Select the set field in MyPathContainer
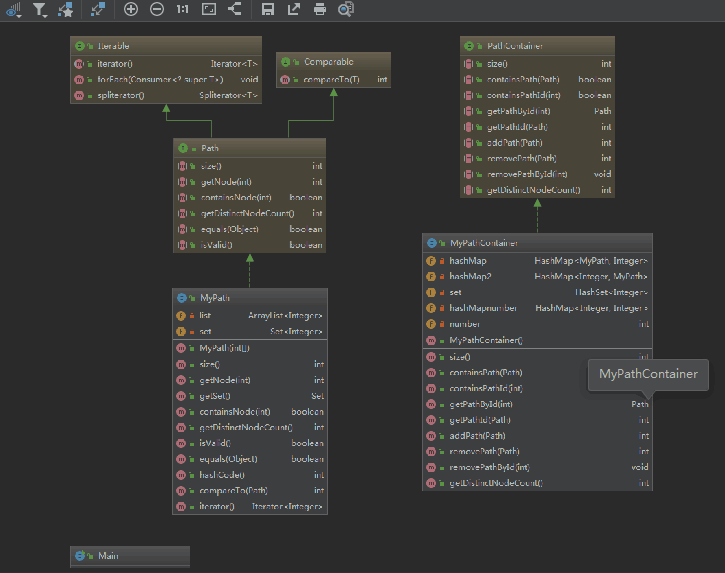 (537, 292)
